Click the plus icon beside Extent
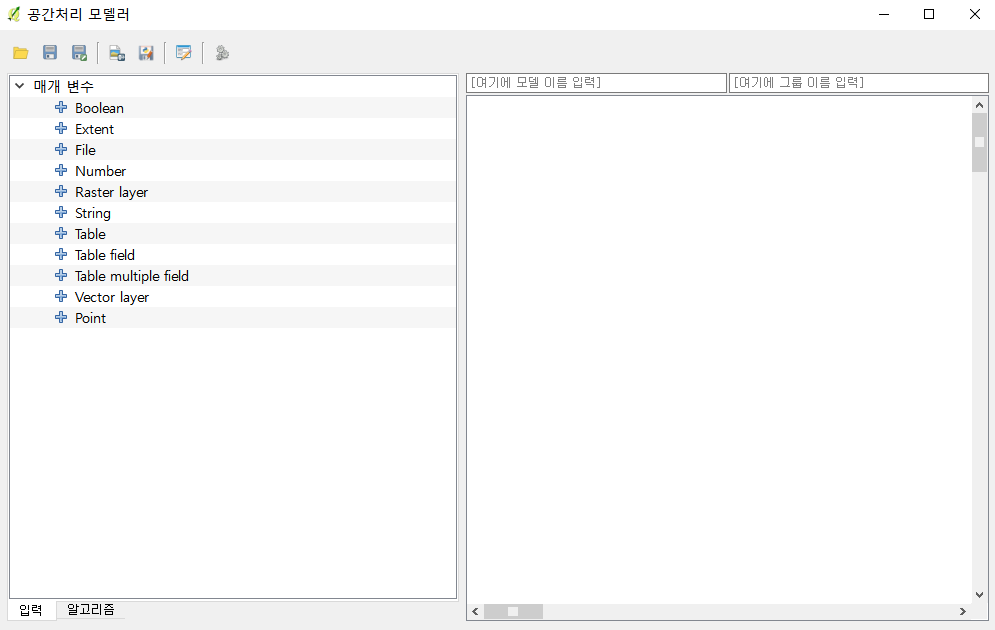This screenshot has width=995, height=630. click(x=61, y=128)
